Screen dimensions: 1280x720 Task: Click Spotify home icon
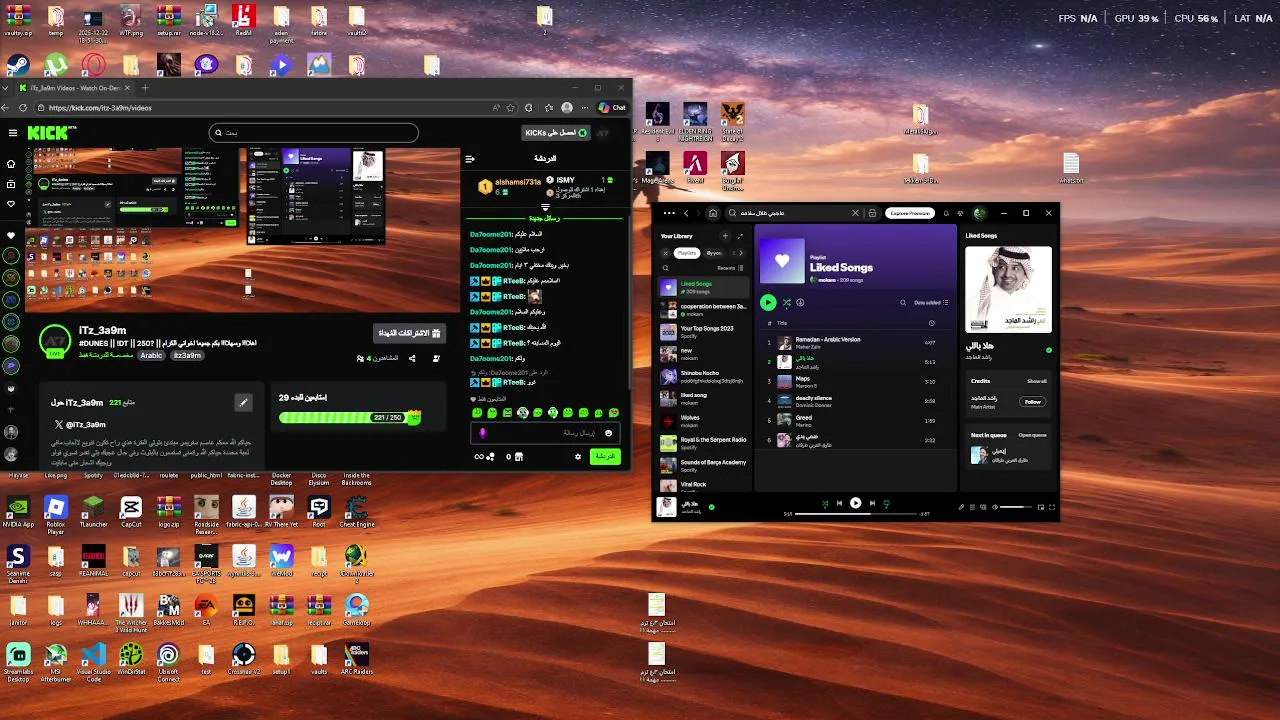pyautogui.click(x=713, y=213)
